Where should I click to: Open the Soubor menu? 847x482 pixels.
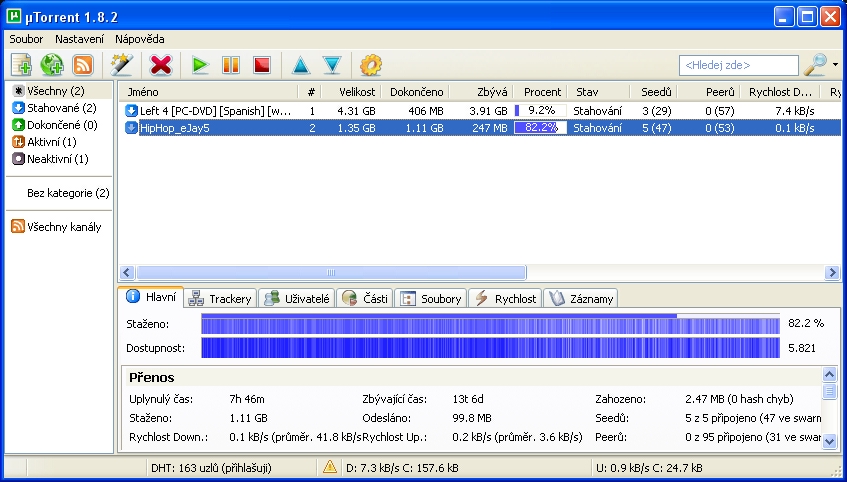26,39
